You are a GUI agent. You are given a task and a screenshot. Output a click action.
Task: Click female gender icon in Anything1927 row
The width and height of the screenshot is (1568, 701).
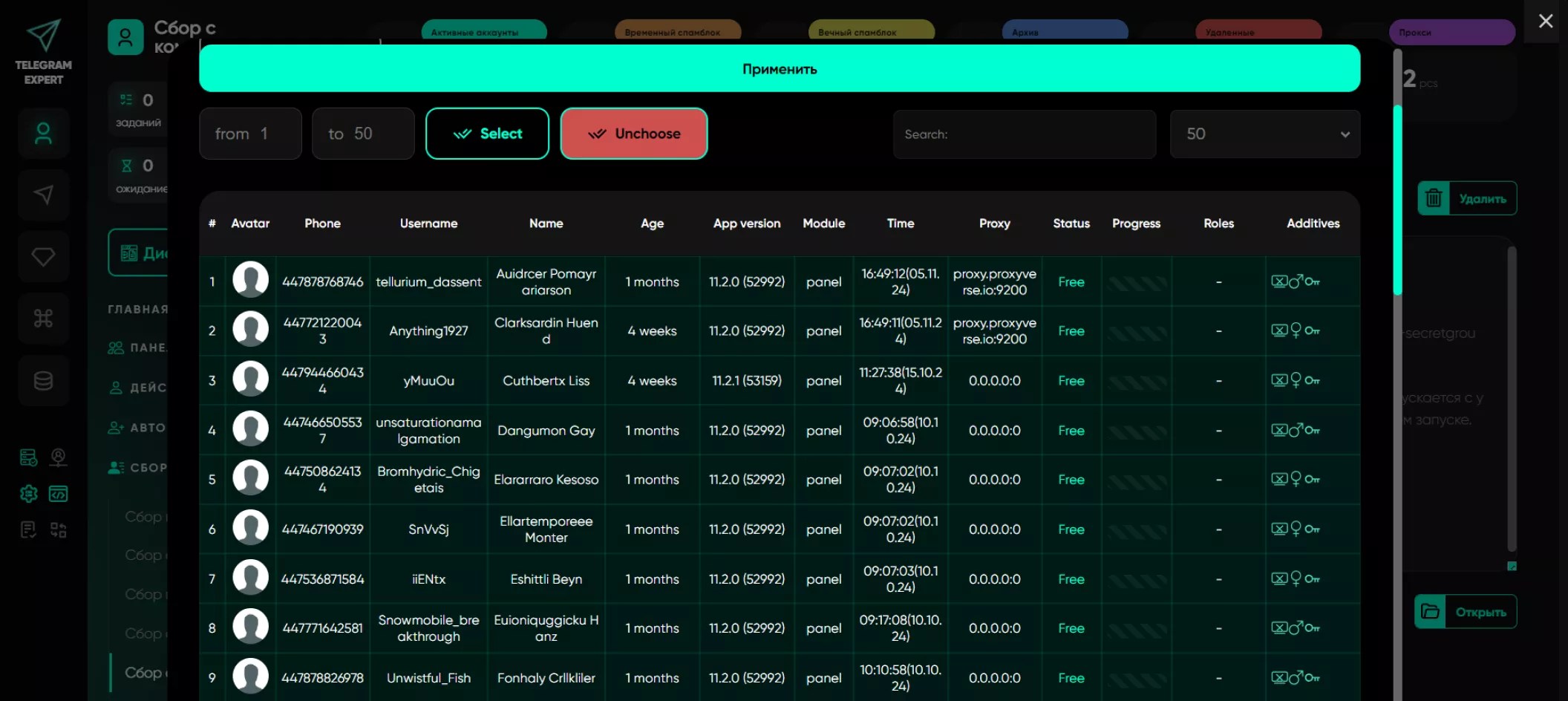coord(1296,330)
